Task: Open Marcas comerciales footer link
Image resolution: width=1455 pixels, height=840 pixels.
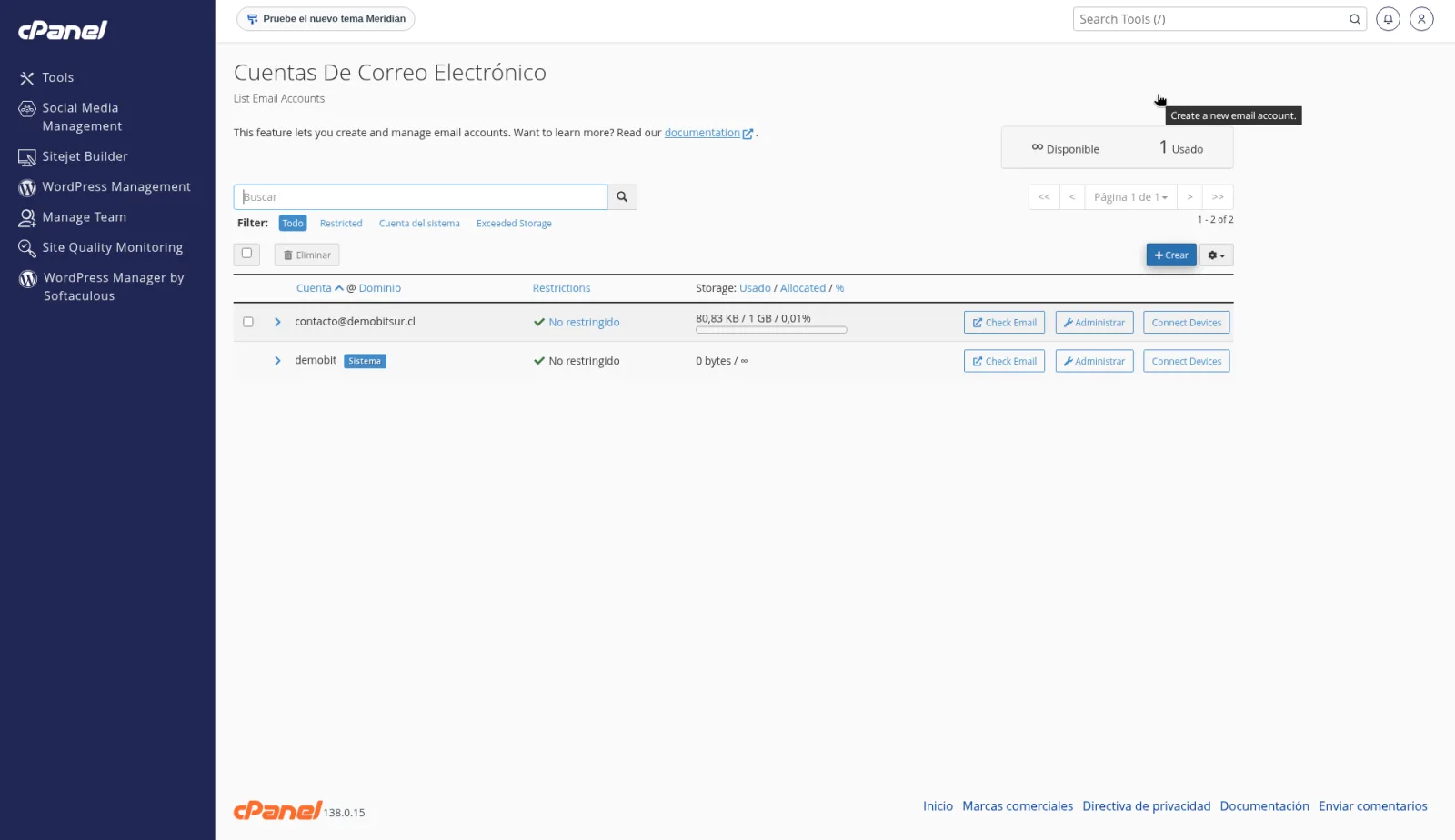Action: (1018, 806)
